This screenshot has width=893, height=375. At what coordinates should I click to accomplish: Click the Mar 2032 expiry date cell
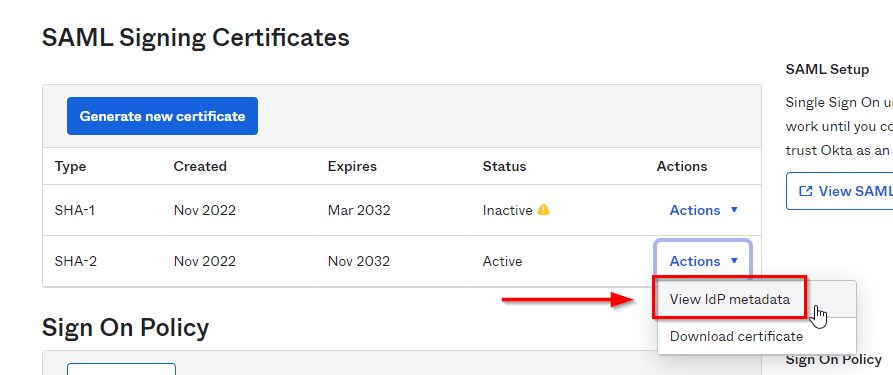click(x=359, y=210)
